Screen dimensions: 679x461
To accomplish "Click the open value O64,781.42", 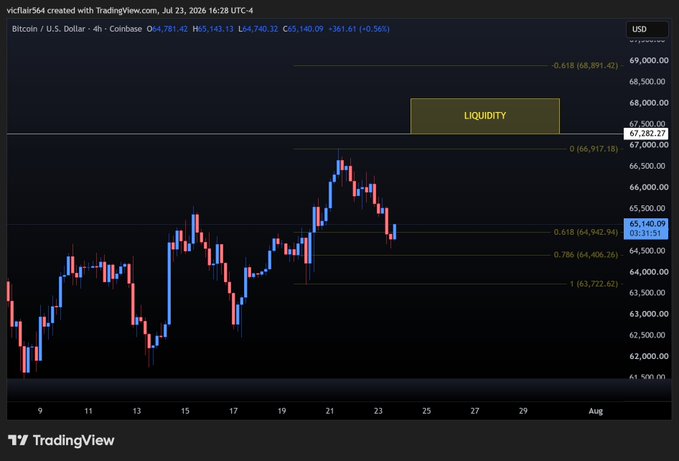I will pos(167,29).
